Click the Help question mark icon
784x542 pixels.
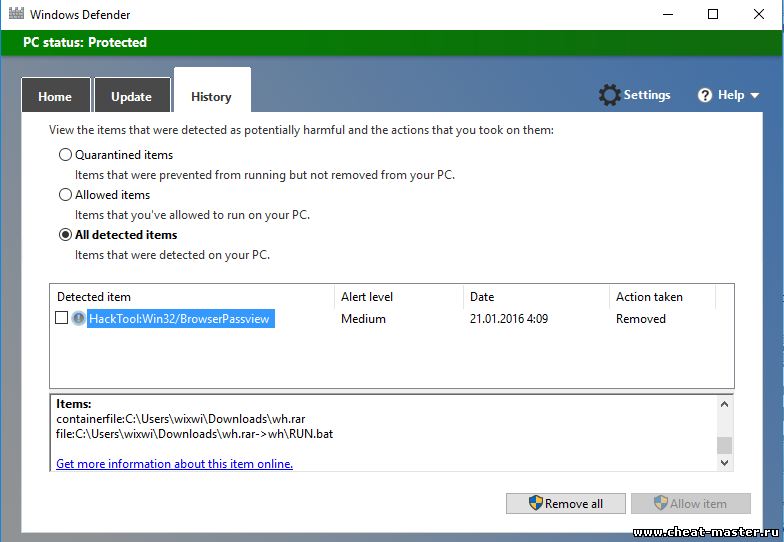click(705, 95)
